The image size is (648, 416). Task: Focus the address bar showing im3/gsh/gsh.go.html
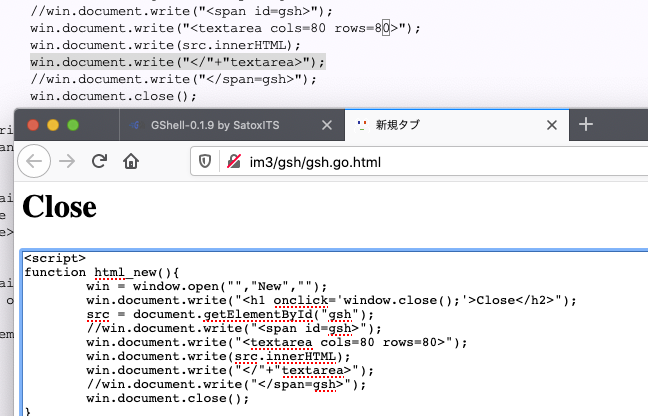click(400, 161)
